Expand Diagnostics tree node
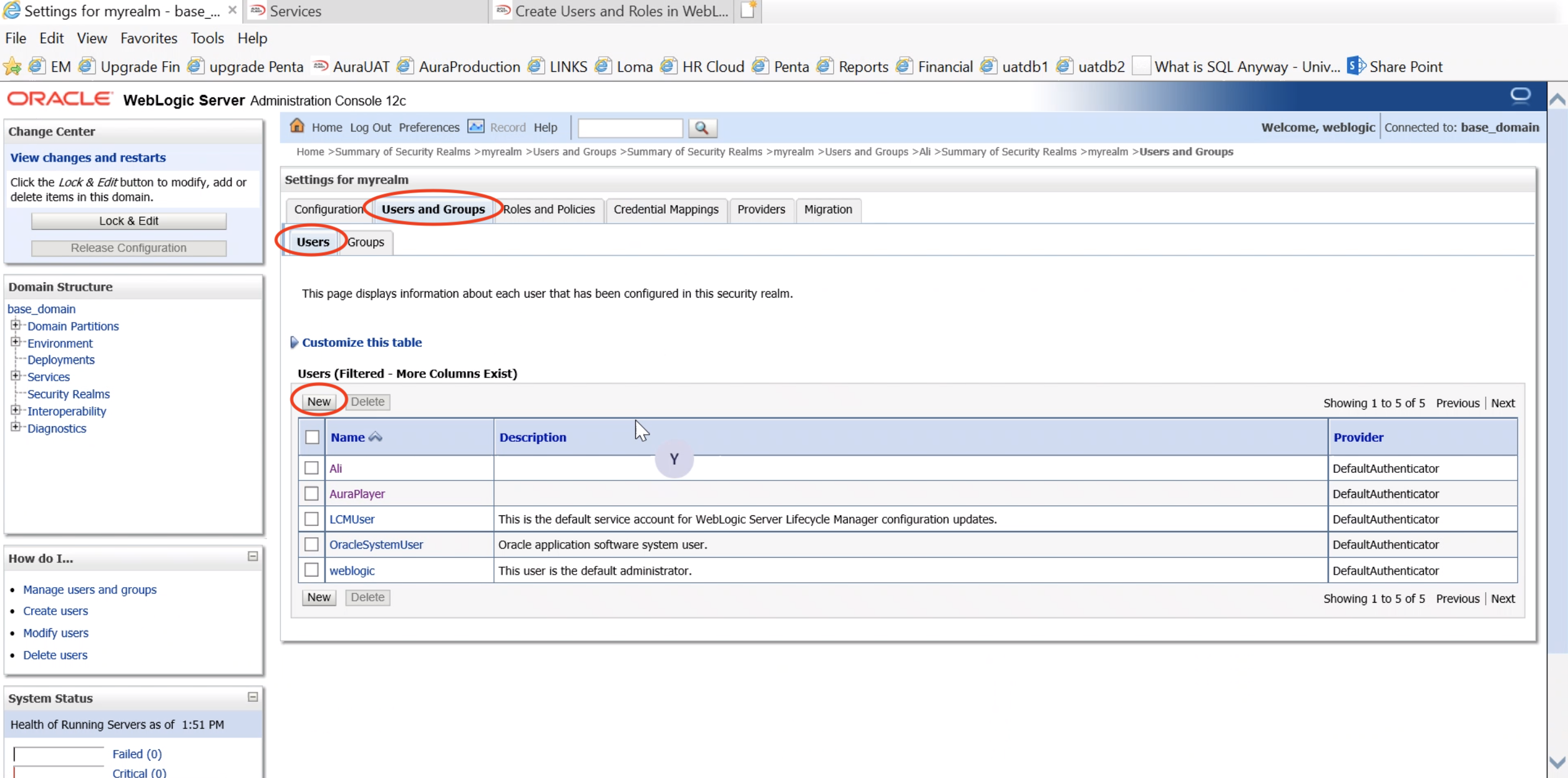 (x=16, y=427)
